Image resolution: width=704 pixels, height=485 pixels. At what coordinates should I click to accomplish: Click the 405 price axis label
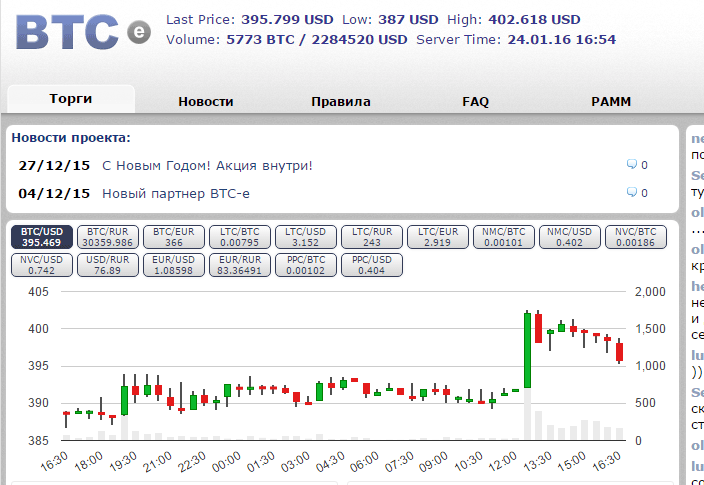click(38, 292)
